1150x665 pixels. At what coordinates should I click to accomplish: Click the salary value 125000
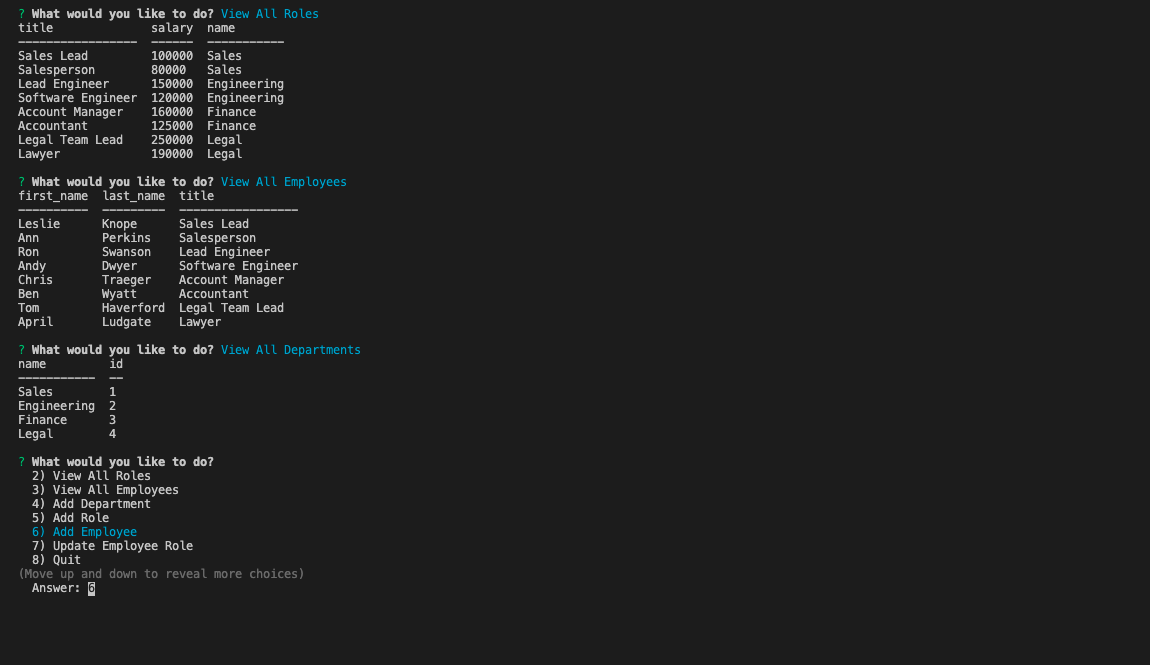(x=172, y=125)
